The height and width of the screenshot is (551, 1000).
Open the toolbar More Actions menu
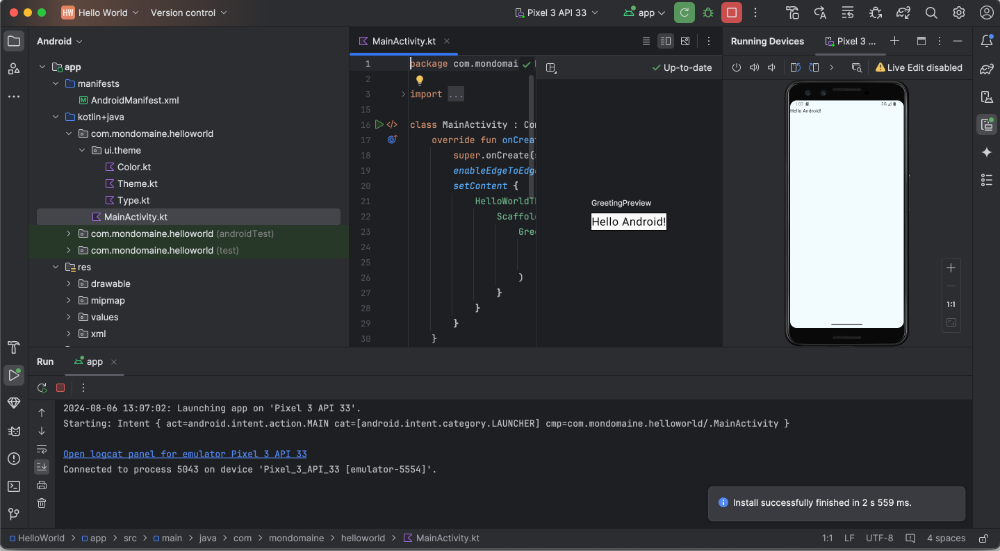(755, 13)
